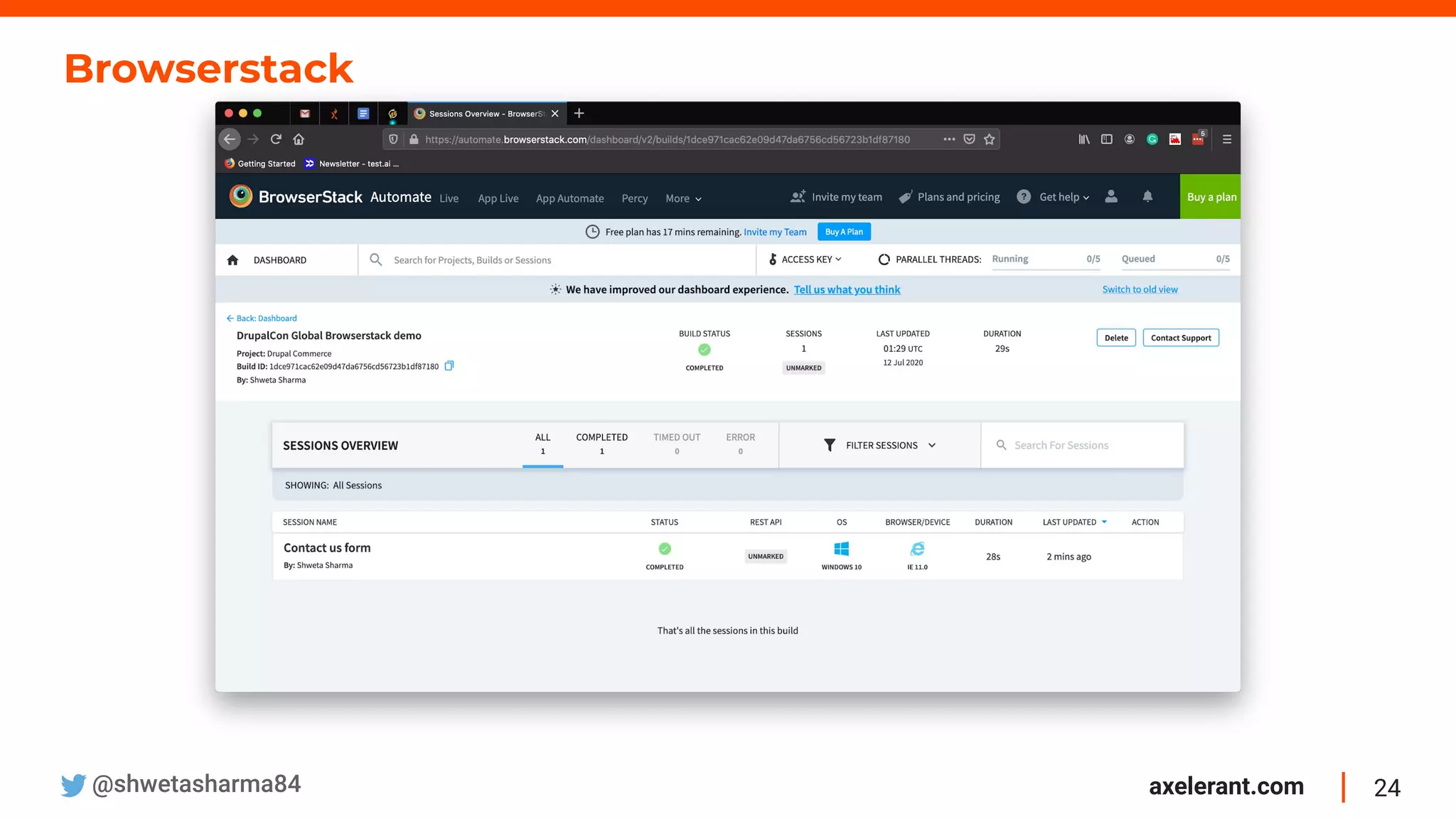Click the browser forward arrow button
The image size is (1456, 819).
[253, 139]
